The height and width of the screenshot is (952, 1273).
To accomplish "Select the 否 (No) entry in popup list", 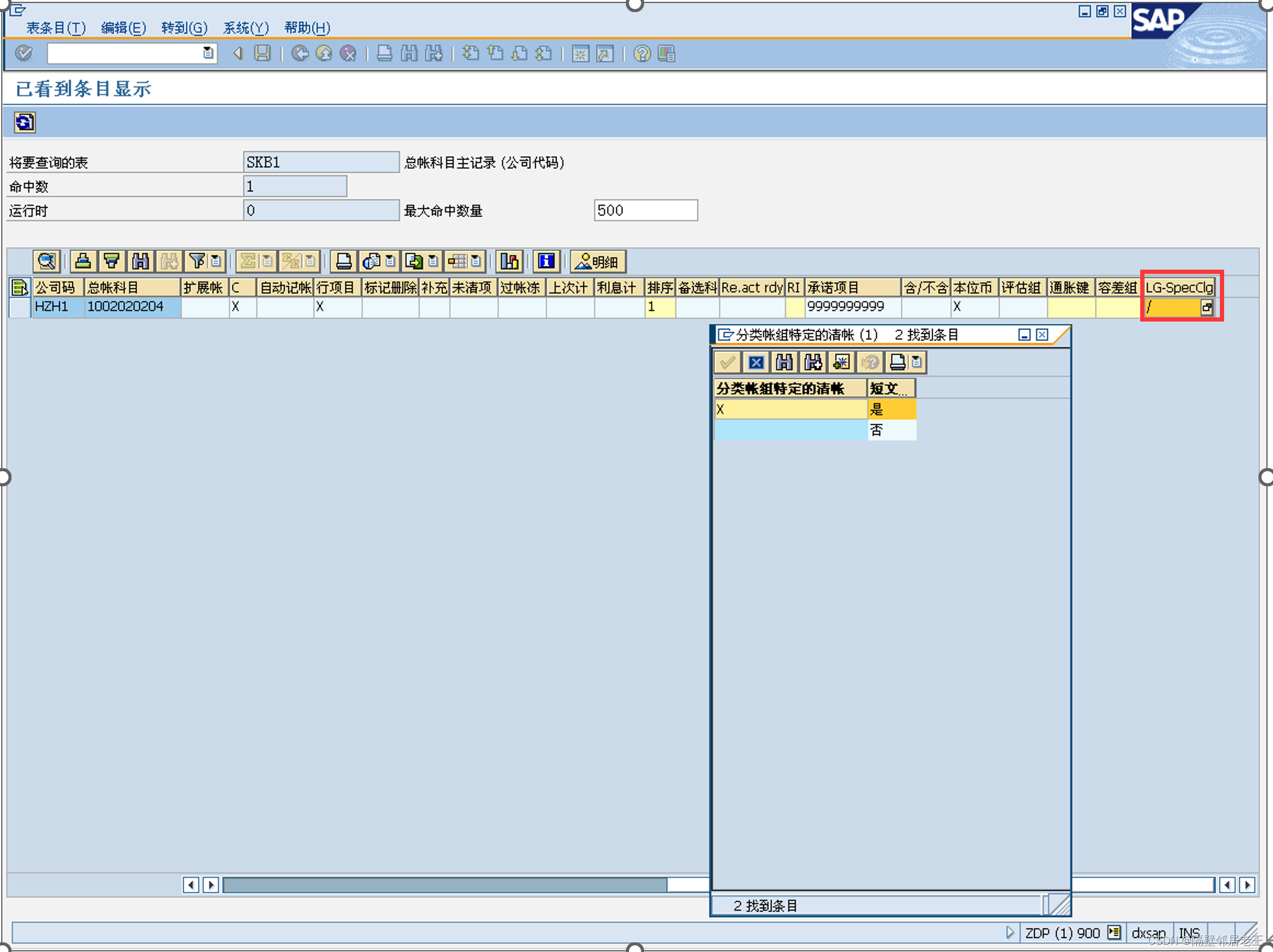I will [x=876, y=430].
